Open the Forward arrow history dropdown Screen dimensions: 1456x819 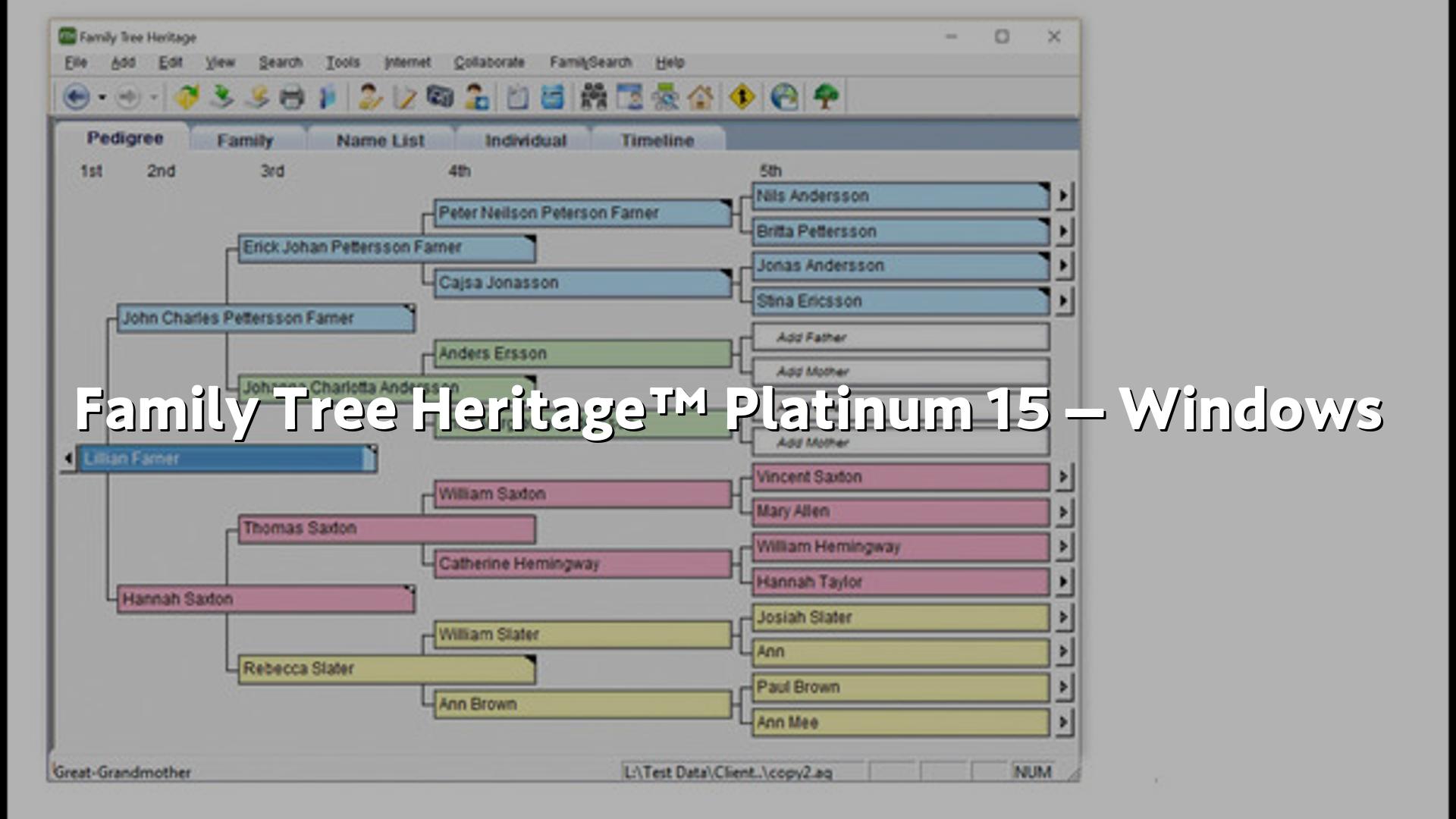[153, 97]
